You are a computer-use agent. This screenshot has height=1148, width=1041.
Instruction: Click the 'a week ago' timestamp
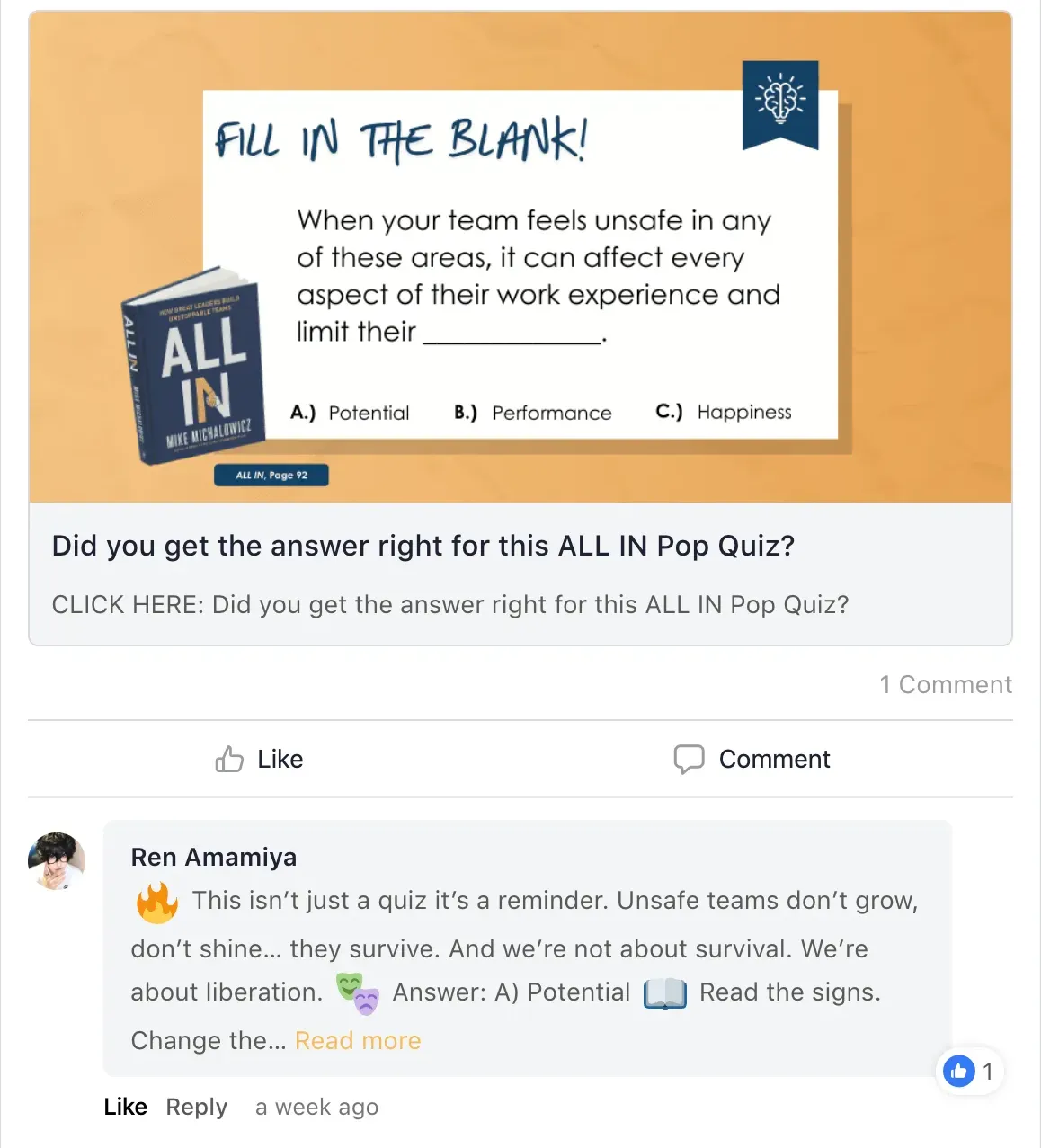click(317, 1107)
